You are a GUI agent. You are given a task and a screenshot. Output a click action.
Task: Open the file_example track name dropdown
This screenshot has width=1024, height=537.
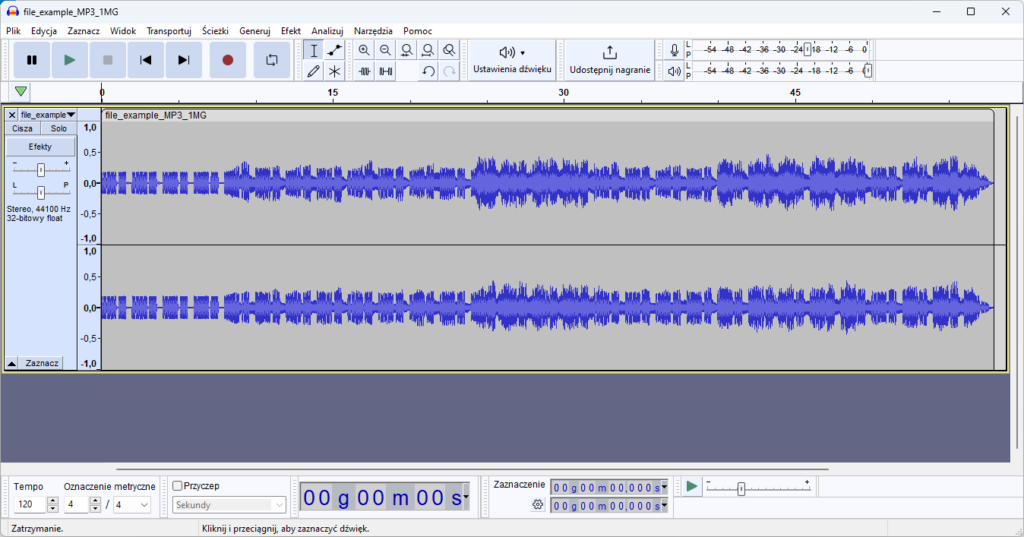(48, 115)
